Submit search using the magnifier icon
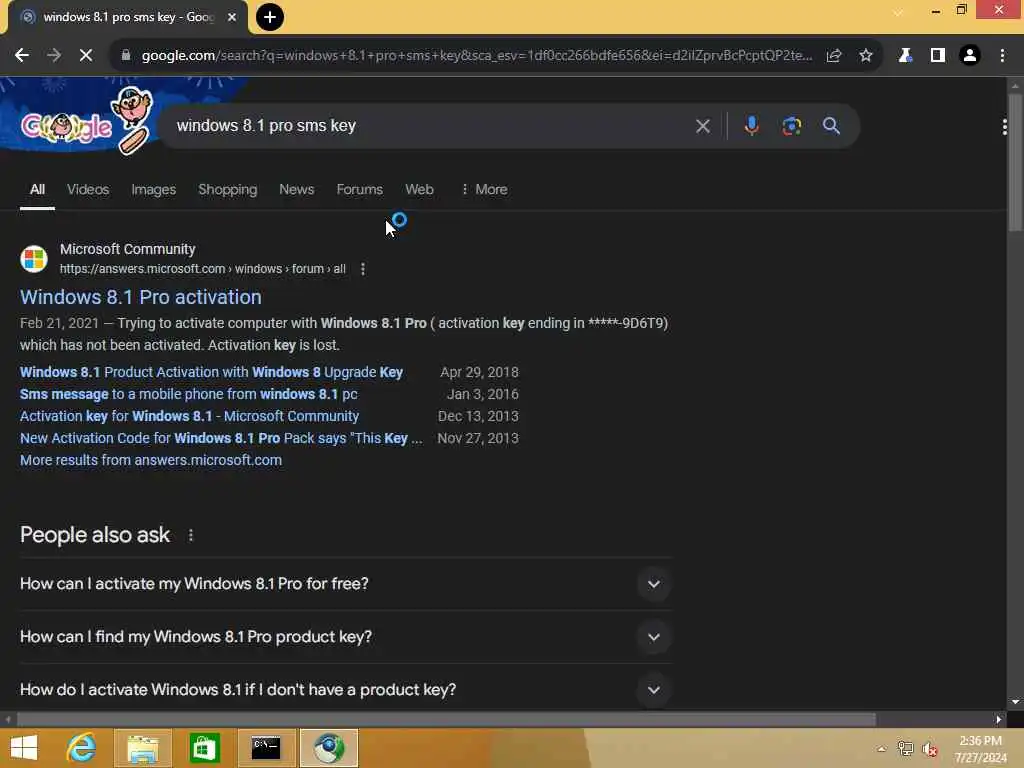1024x768 pixels. pos(831,126)
